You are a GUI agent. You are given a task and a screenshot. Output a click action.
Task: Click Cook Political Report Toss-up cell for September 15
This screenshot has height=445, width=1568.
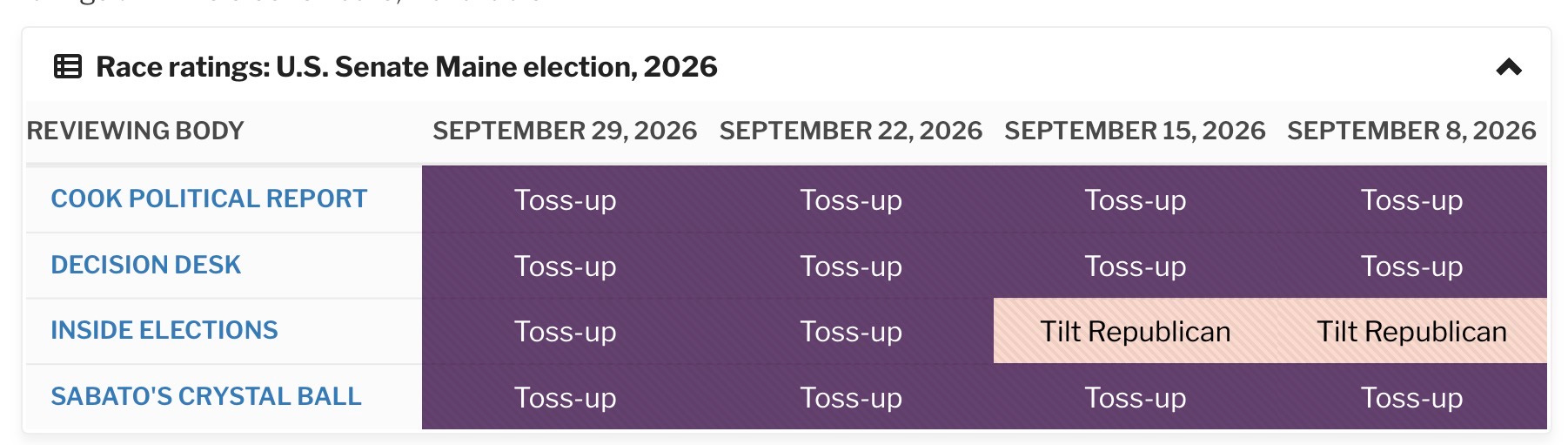tap(1136, 199)
